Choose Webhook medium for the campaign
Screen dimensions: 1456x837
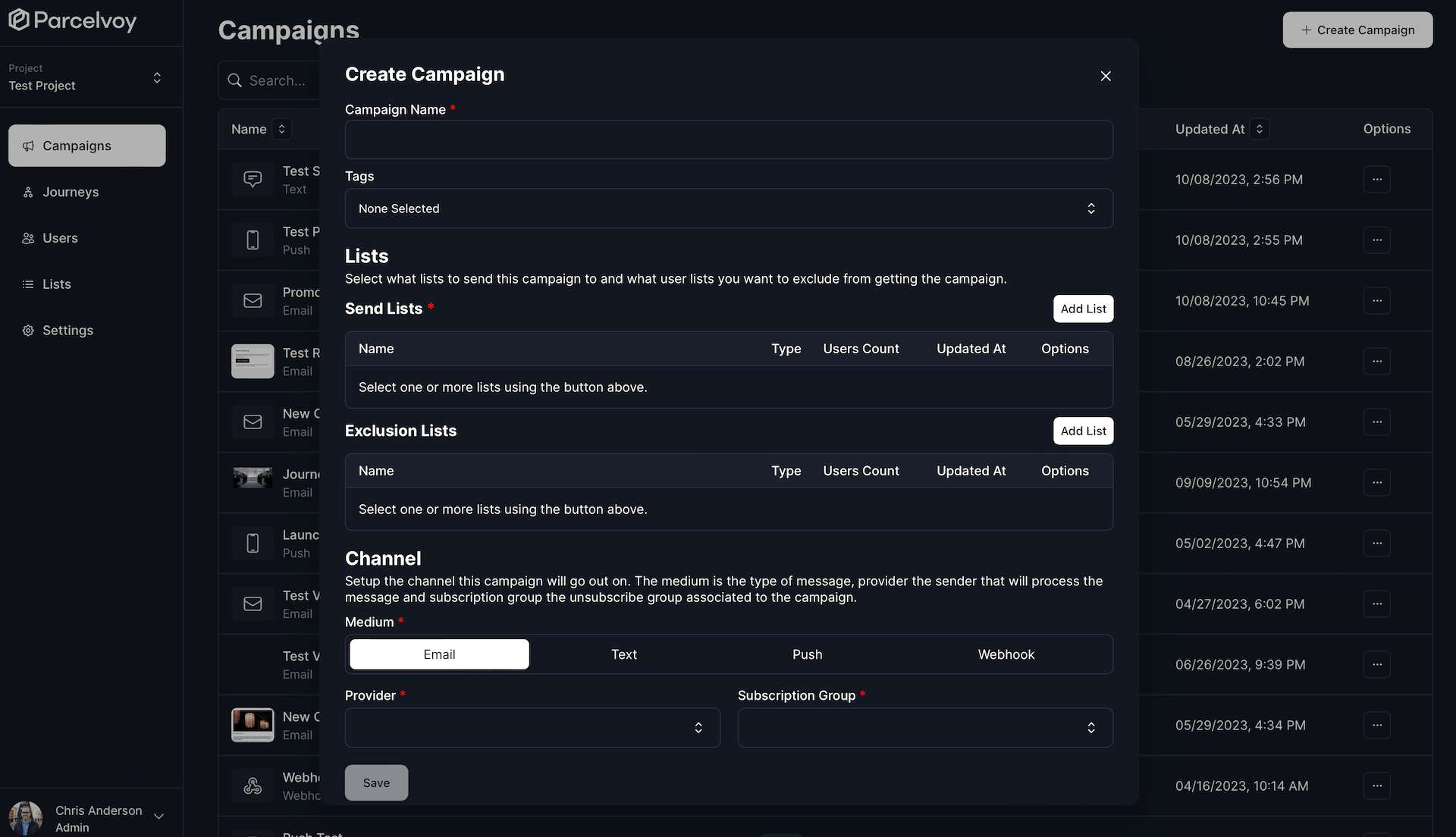pos(1006,654)
